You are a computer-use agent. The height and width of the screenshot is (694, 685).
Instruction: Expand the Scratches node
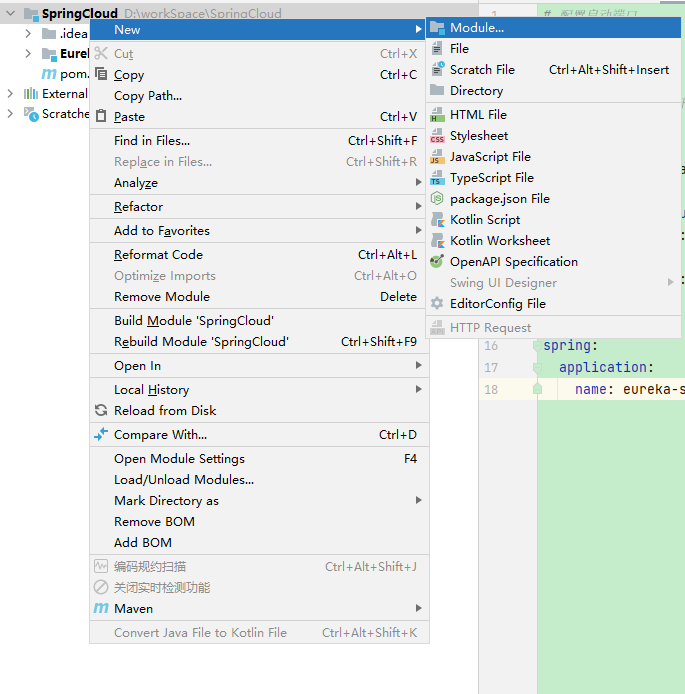tap(10, 114)
